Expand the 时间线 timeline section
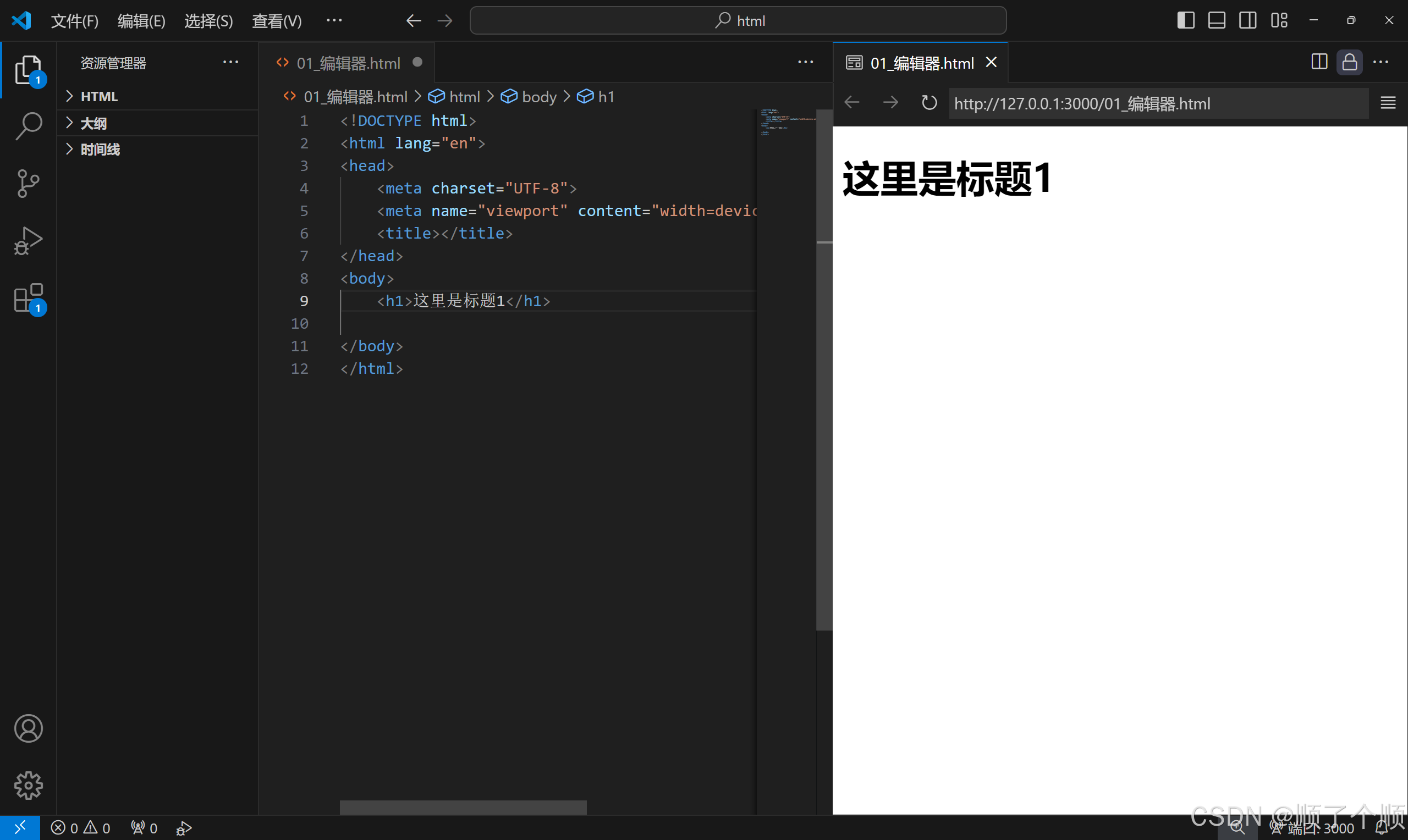 click(x=157, y=149)
